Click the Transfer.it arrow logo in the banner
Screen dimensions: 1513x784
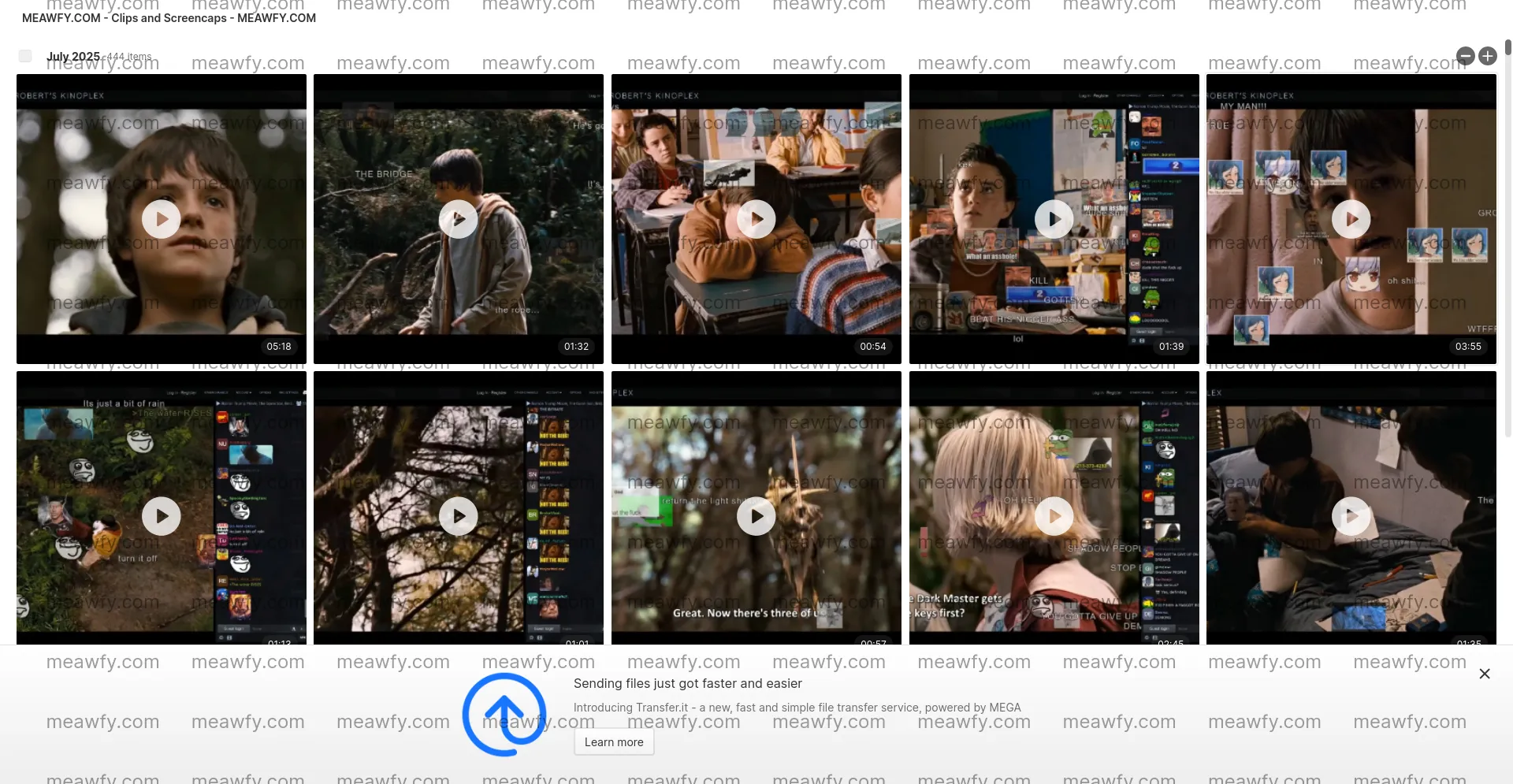(x=504, y=714)
